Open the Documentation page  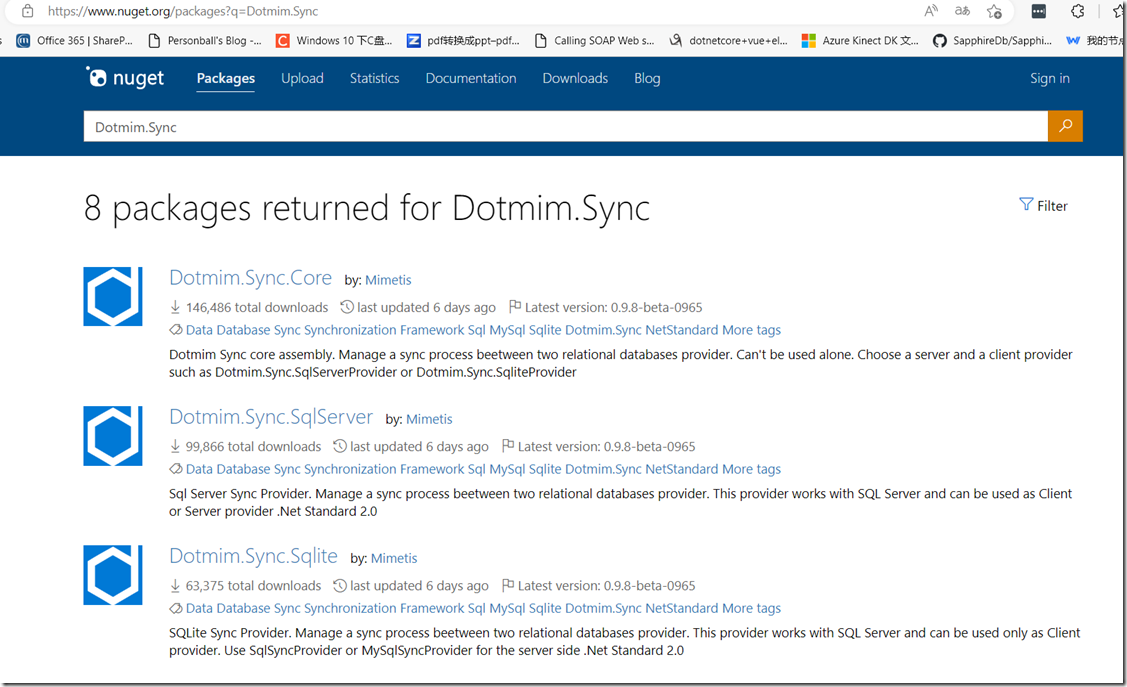[471, 78]
